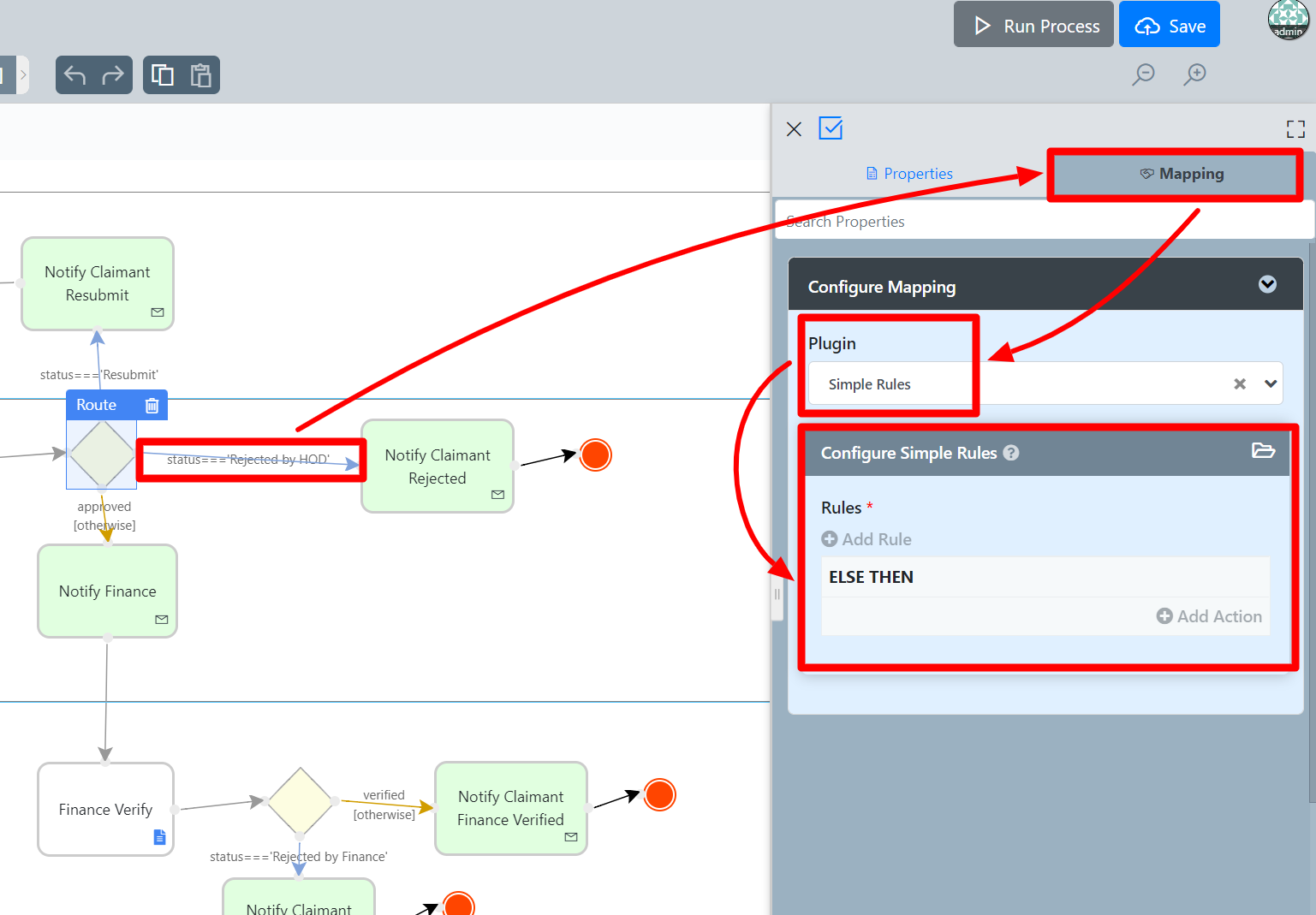Image resolution: width=1316 pixels, height=915 pixels.
Task: Run the process
Action: click(x=1033, y=24)
